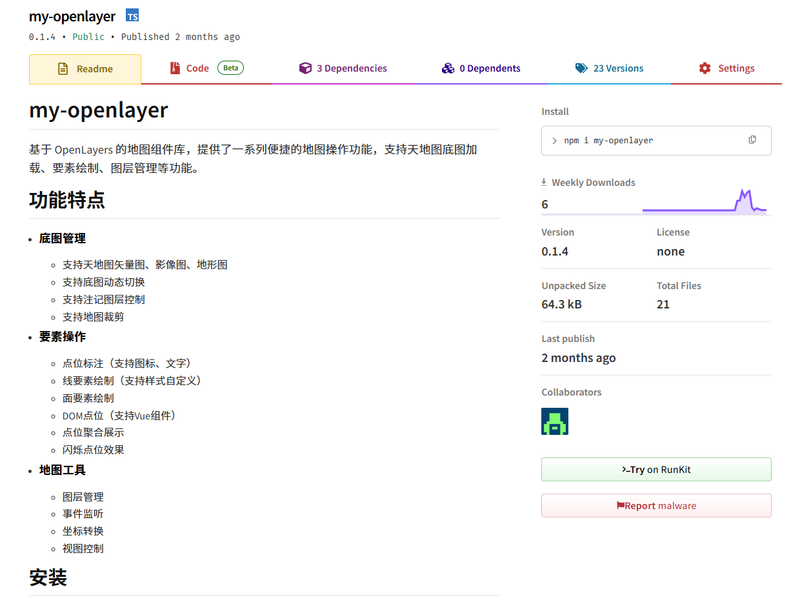Click the 功能特点 heading
The height and width of the screenshot is (602, 800).
[x=67, y=200]
